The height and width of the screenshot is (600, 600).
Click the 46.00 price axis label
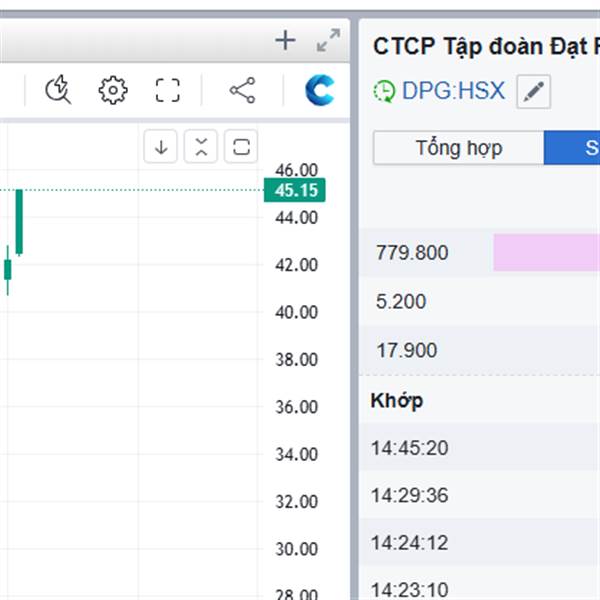[297, 170]
